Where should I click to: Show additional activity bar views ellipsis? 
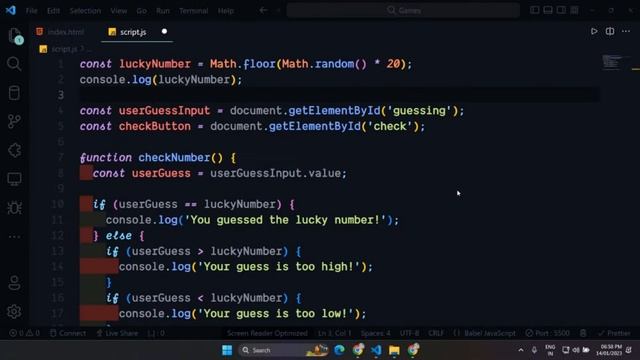(14, 236)
